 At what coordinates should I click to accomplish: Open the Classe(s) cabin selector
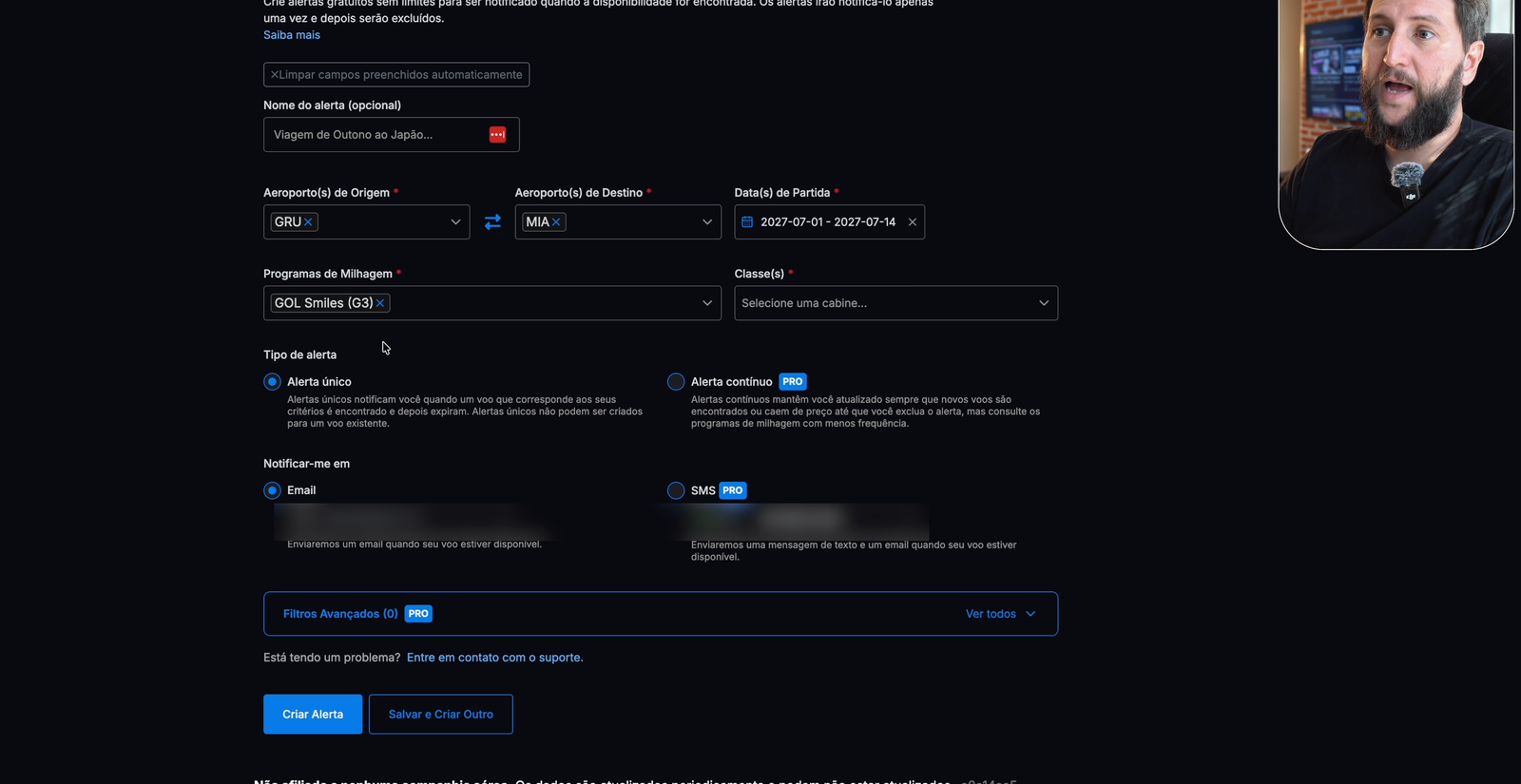point(895,303)
